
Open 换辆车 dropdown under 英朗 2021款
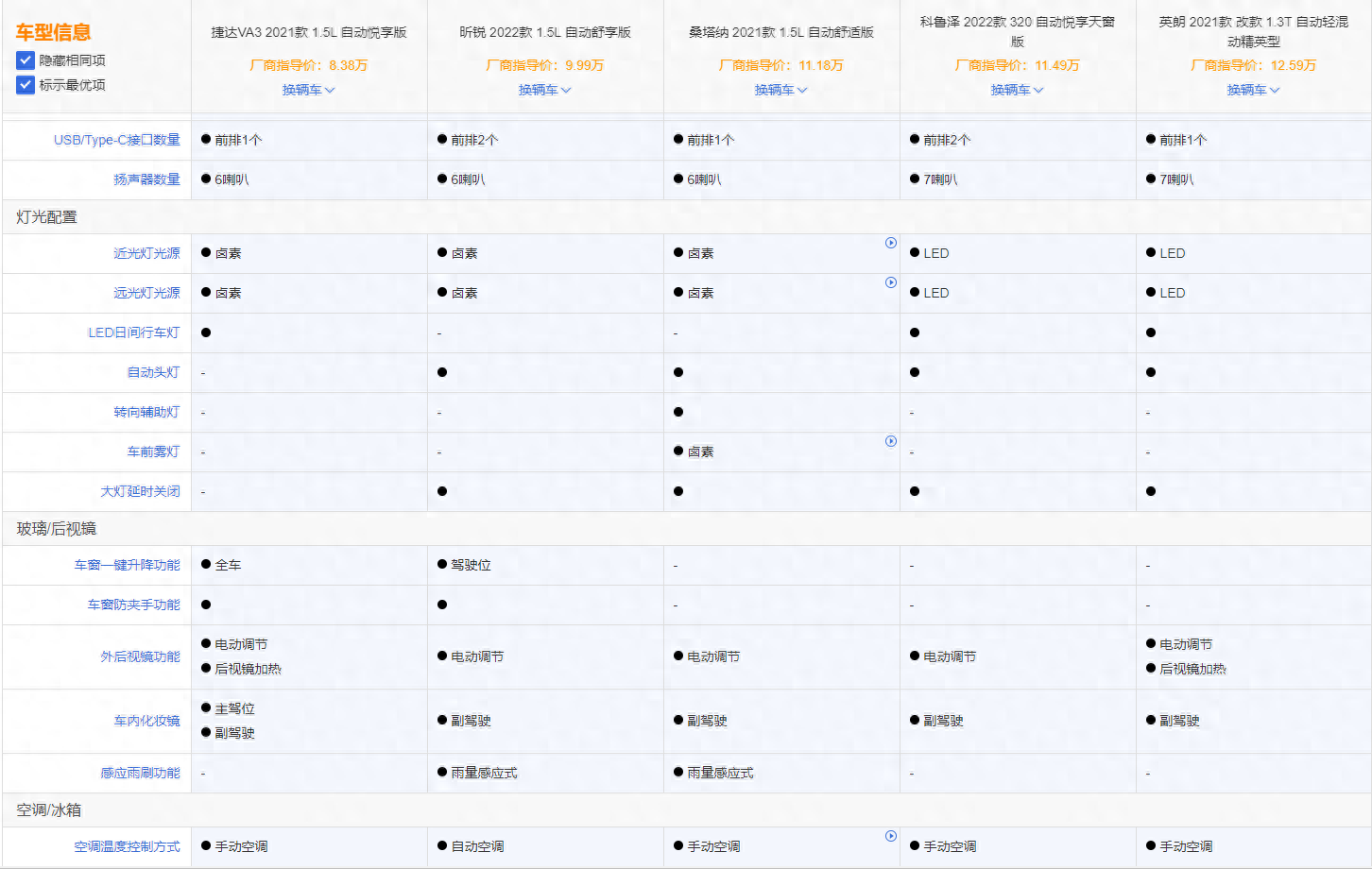click(1254, 90)
